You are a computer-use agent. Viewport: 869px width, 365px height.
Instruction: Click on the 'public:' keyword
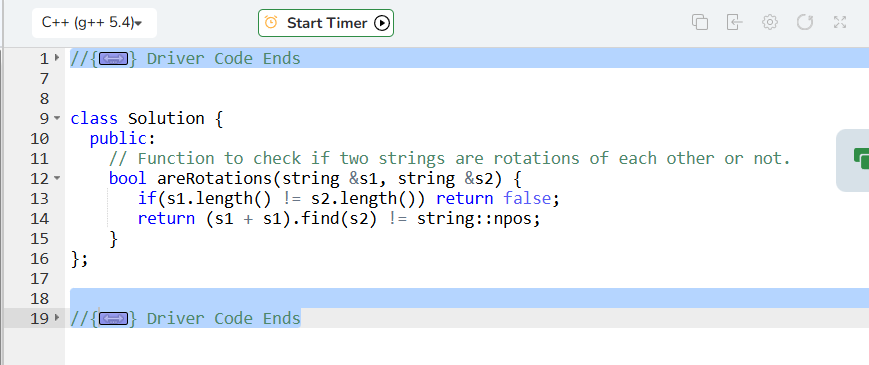(123, 138)
